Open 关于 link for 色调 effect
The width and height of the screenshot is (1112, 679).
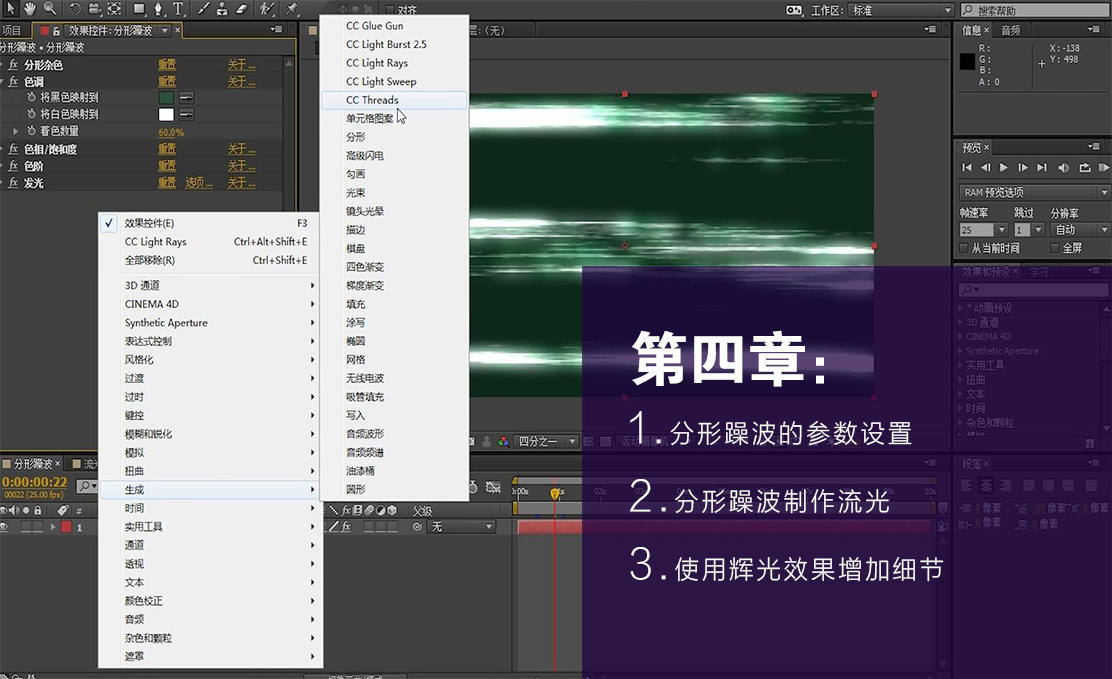(x=242, y=82)
